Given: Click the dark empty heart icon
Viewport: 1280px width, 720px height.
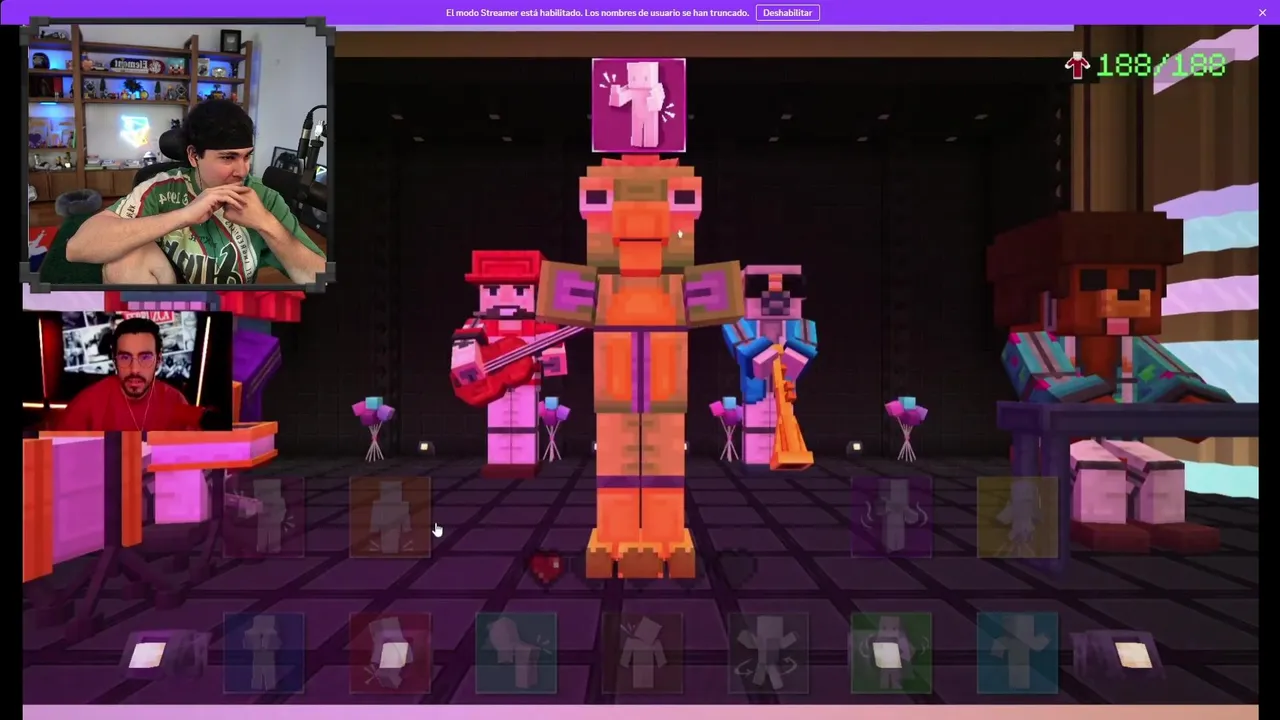Looking at the screenshot, I should point(738,568).
